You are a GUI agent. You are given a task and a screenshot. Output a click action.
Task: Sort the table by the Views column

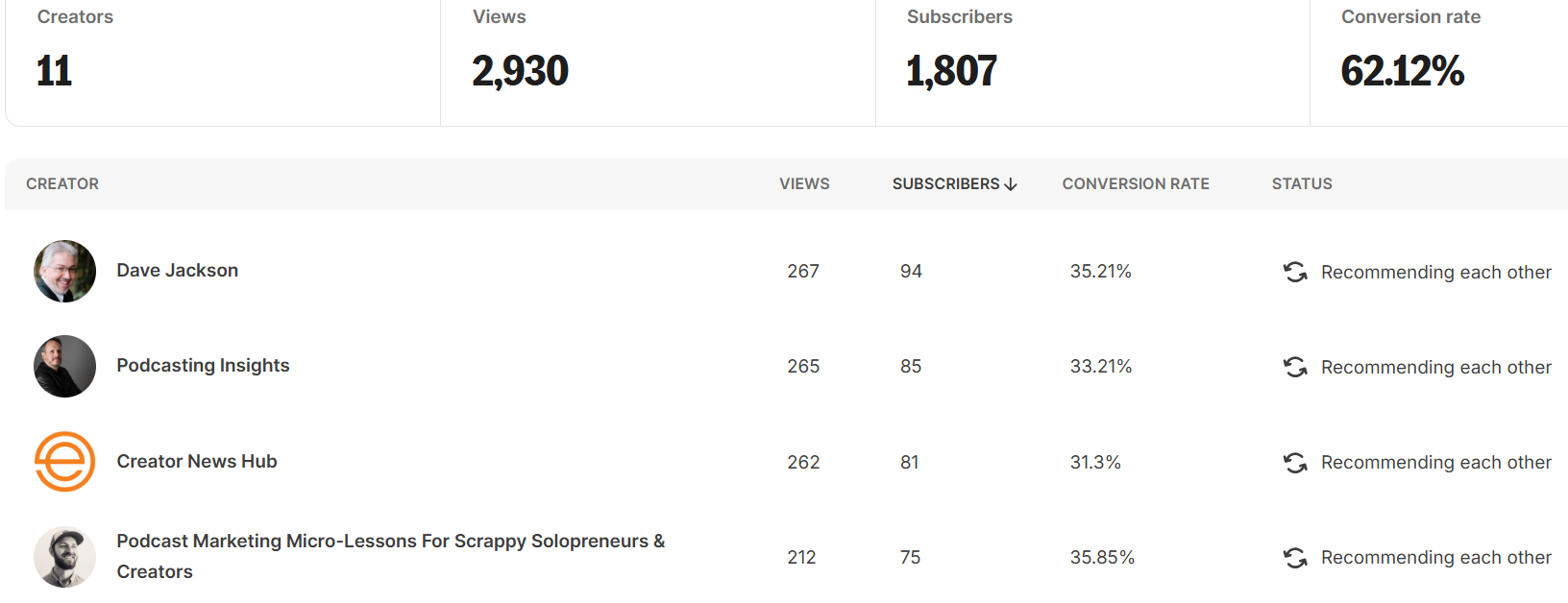[804, 183]
